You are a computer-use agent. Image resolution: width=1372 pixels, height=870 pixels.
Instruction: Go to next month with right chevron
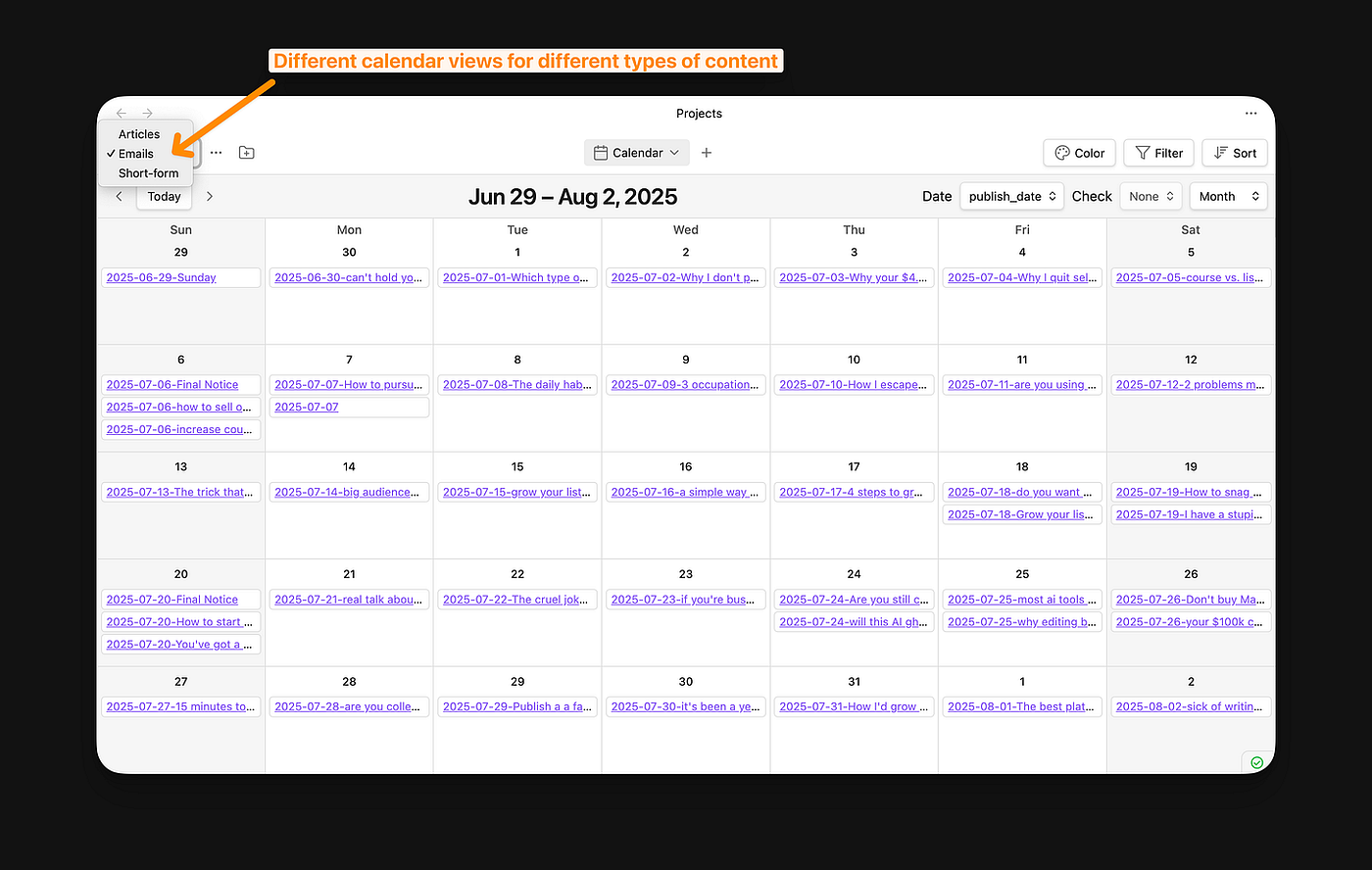click(210, 197)
